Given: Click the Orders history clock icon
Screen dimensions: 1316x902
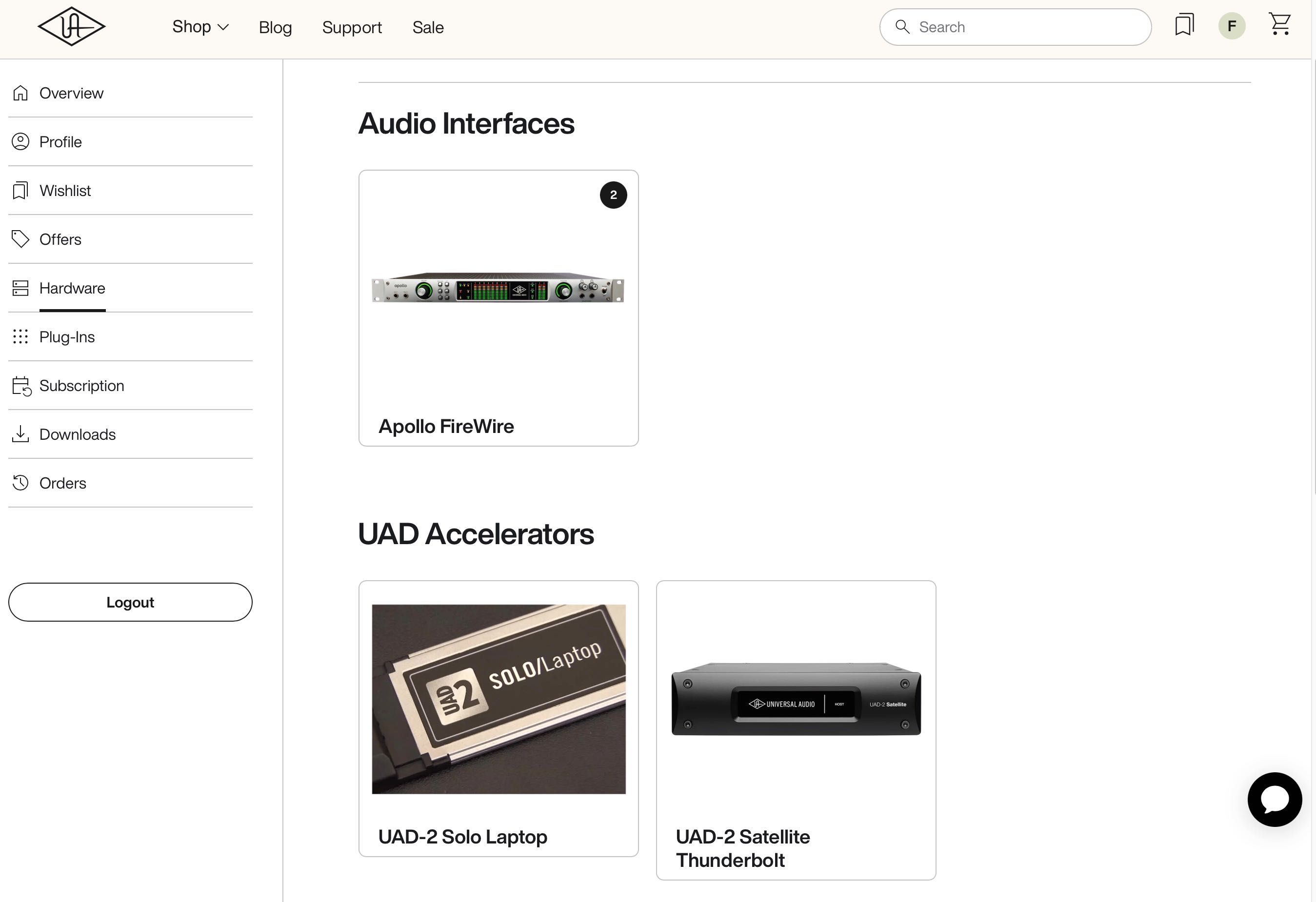Looking at the screenshot, I should [x=20, y=483].
